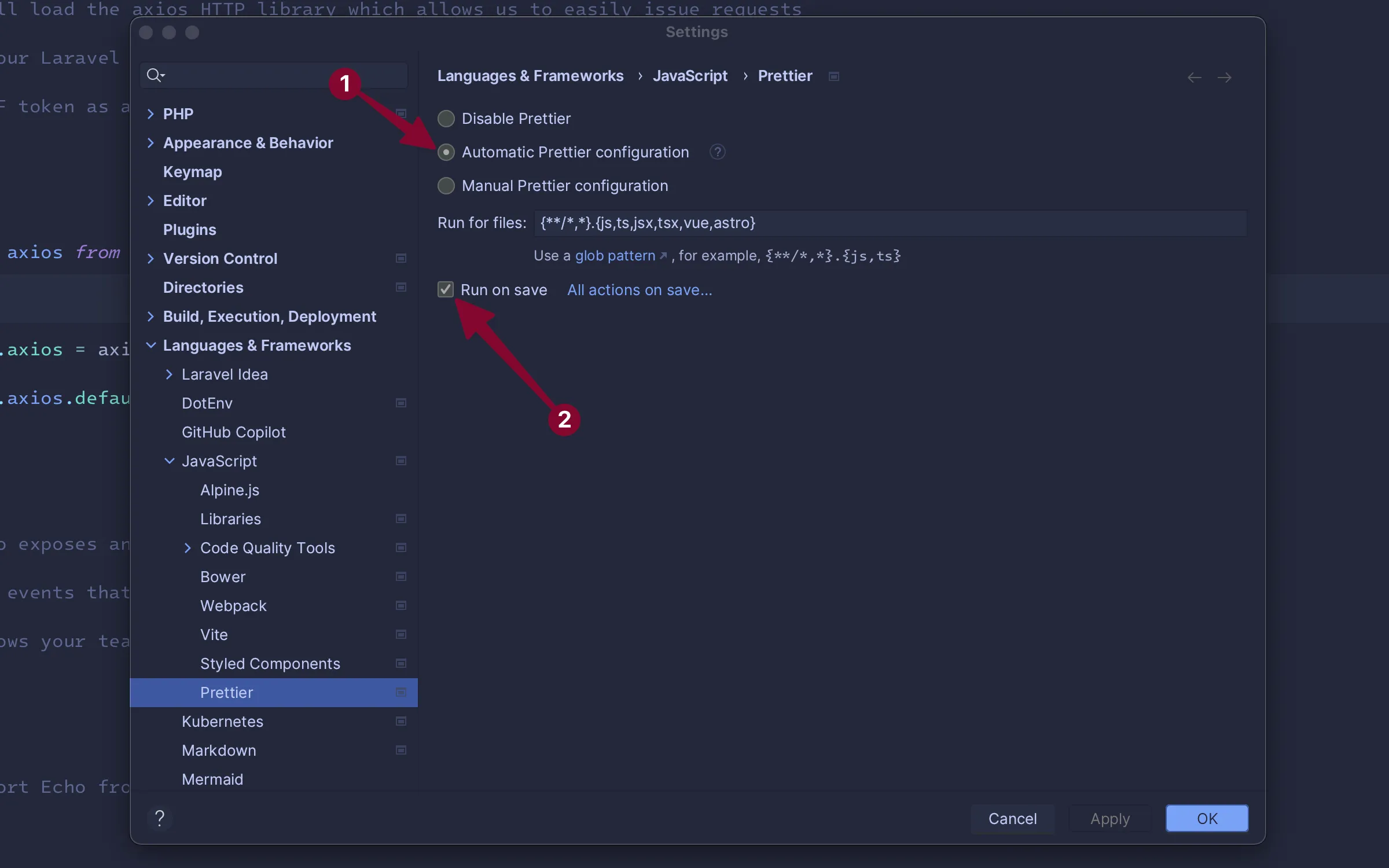Image resolution: width=1389 pixels, height=868 pixels.
Task: Click the project-level icon next to Prettier breadcrumb
Action: 833,76
